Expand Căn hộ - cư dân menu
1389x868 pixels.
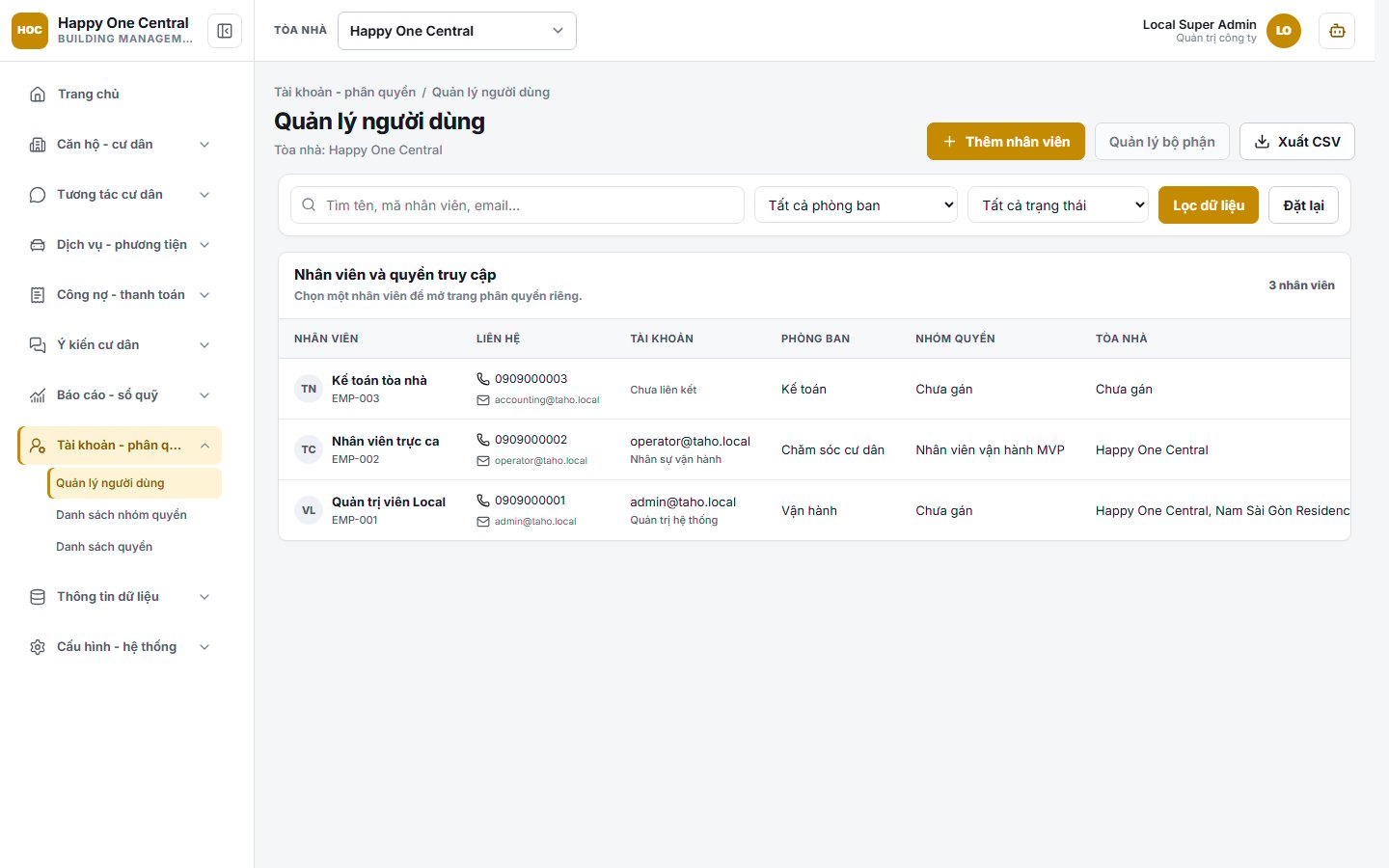[121, 145]
